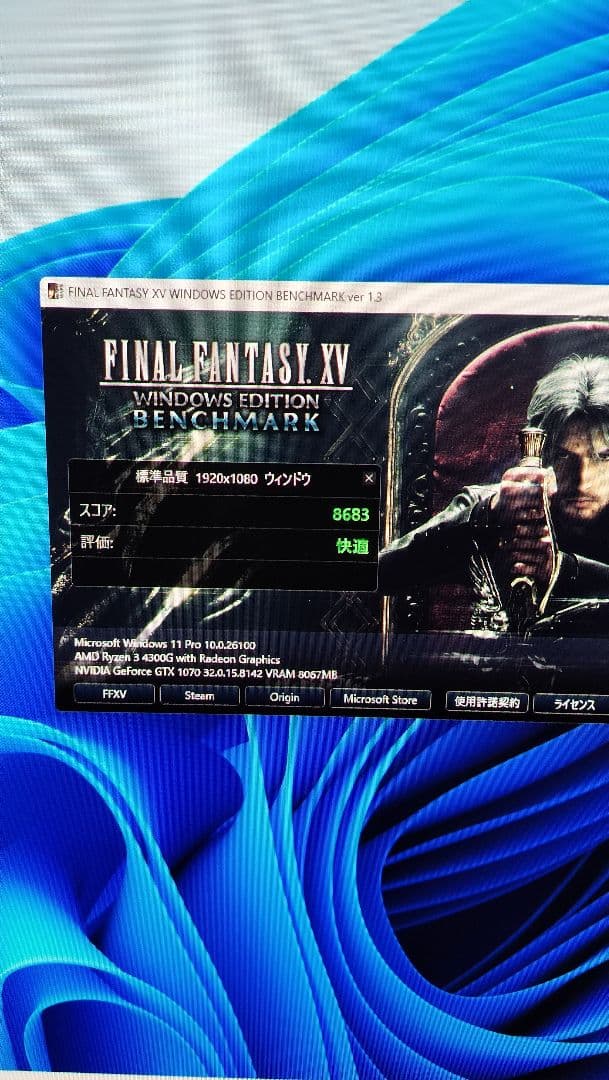Click the ライセンス button
The width and height of the screenshot is (609, 1080).
[x=573, y=704]
